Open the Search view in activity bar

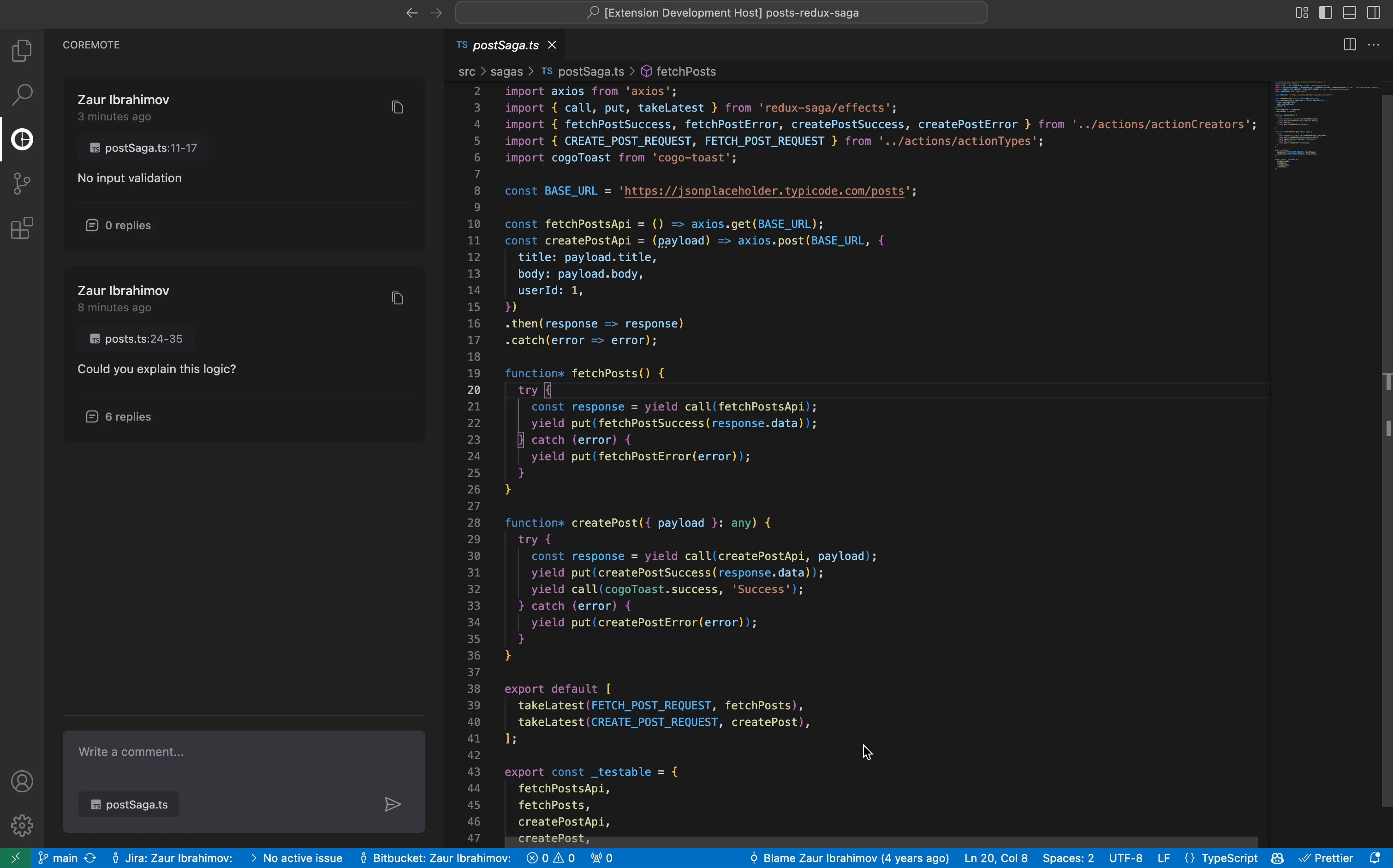22,95
